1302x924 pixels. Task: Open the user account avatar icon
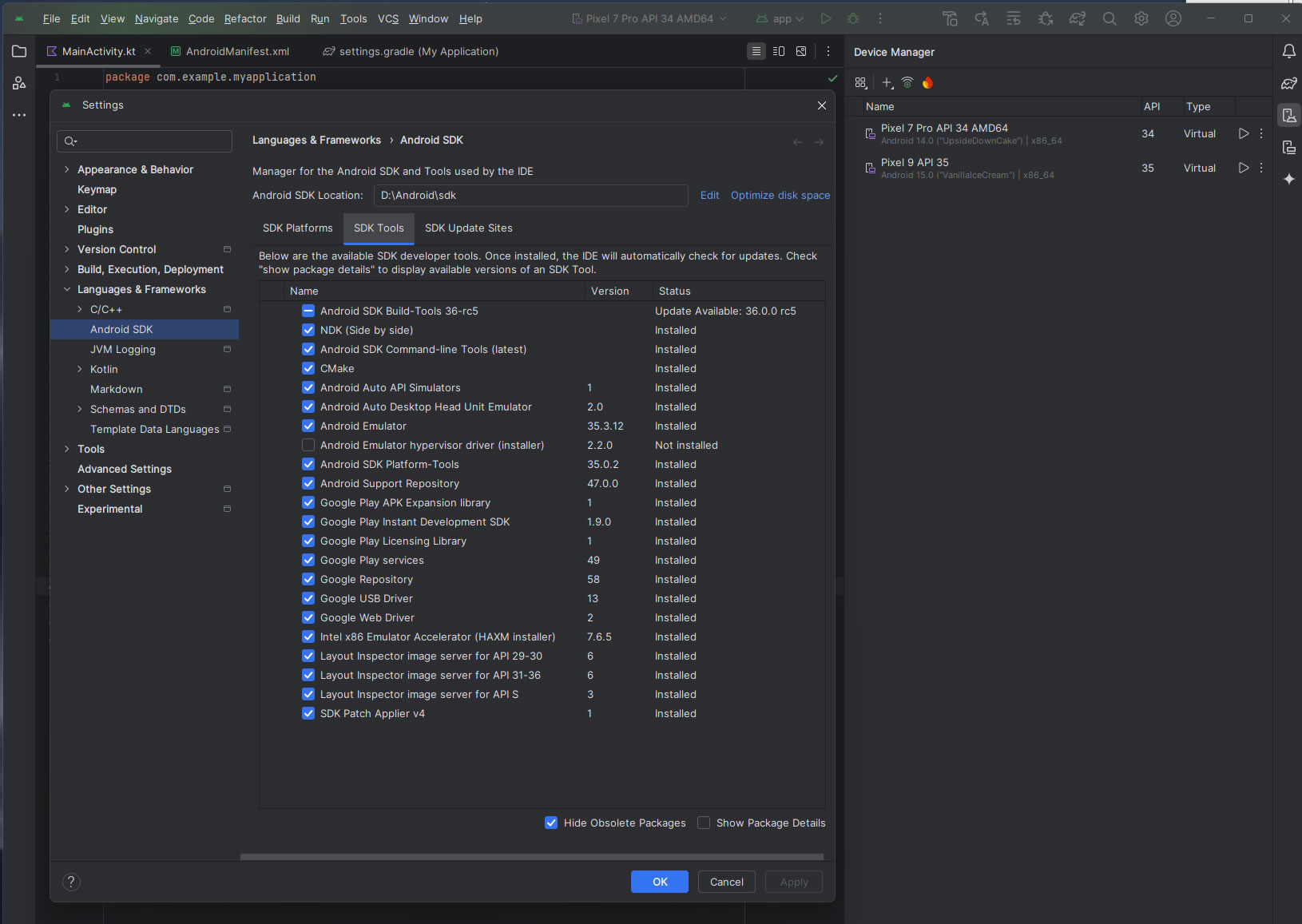1173,18
